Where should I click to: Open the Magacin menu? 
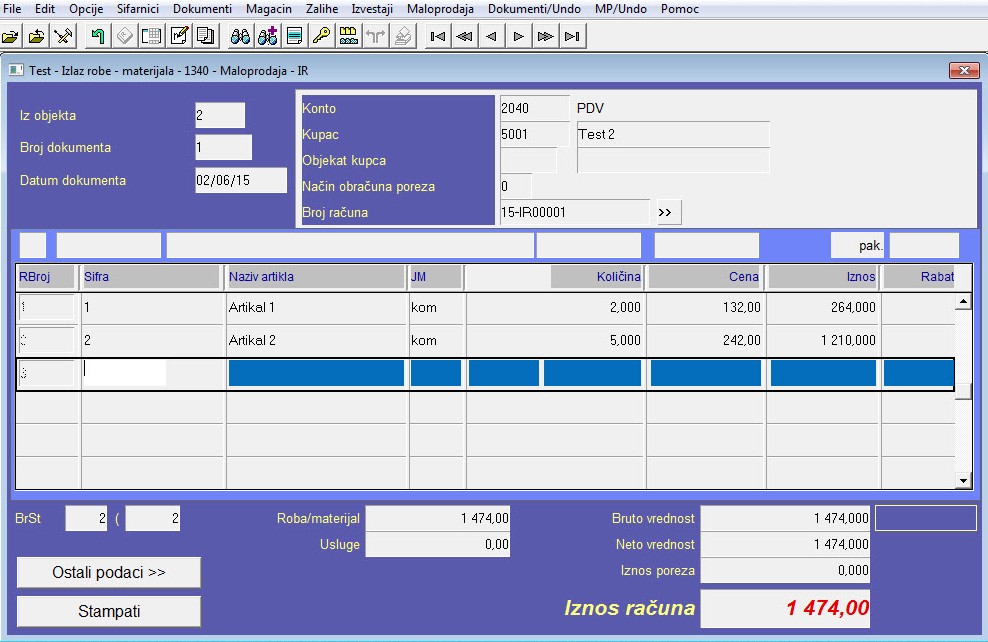269,9
